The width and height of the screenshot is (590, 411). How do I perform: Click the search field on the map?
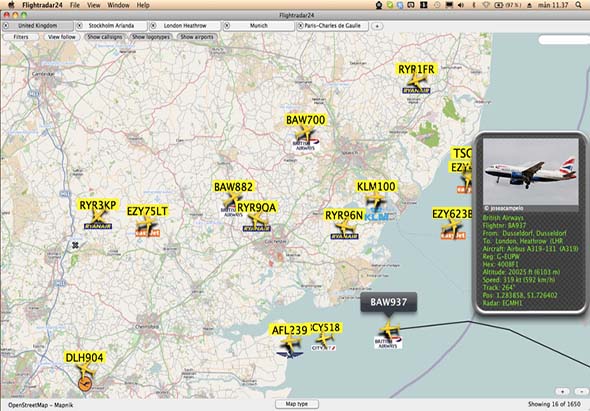564,40
